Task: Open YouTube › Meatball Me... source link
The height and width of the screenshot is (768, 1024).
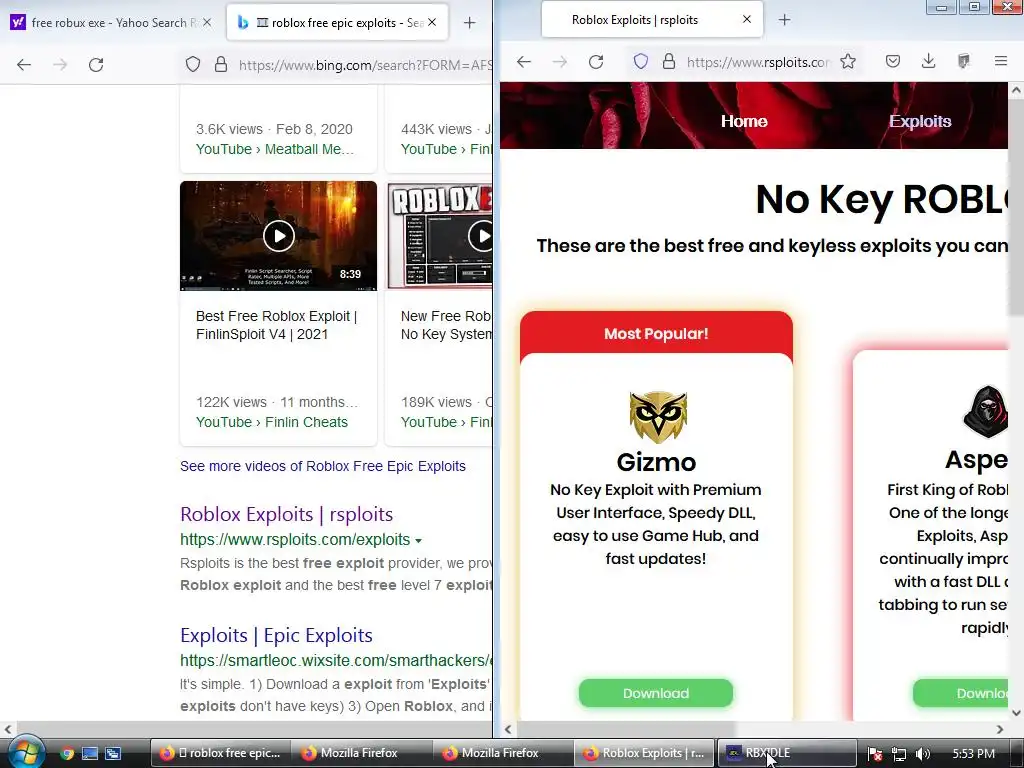Action: coord(275,149)
